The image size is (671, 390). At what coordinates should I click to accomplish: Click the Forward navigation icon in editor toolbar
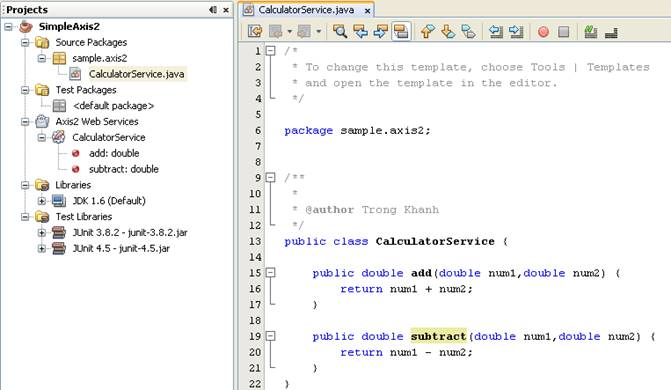pyautogui.click(x=304, y=32)
